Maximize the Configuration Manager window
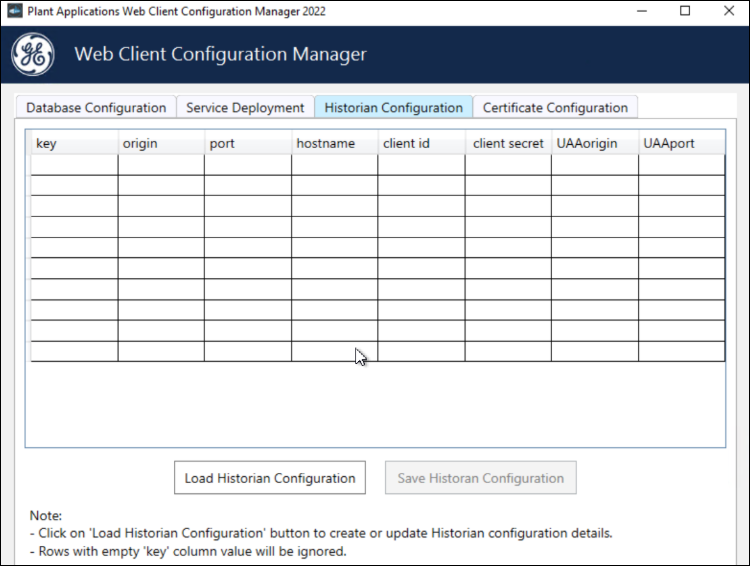Image resolution: width=750 pixels, height=566 pixels. [685, 11]
